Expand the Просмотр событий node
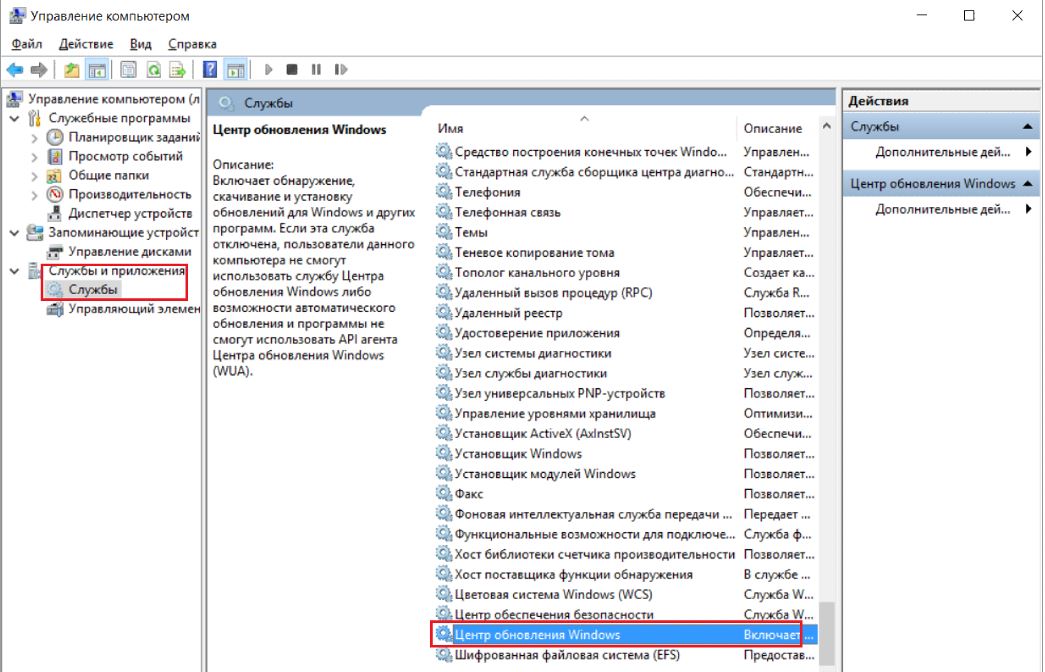Viewport: 1045px width, 672px height. 34,157
